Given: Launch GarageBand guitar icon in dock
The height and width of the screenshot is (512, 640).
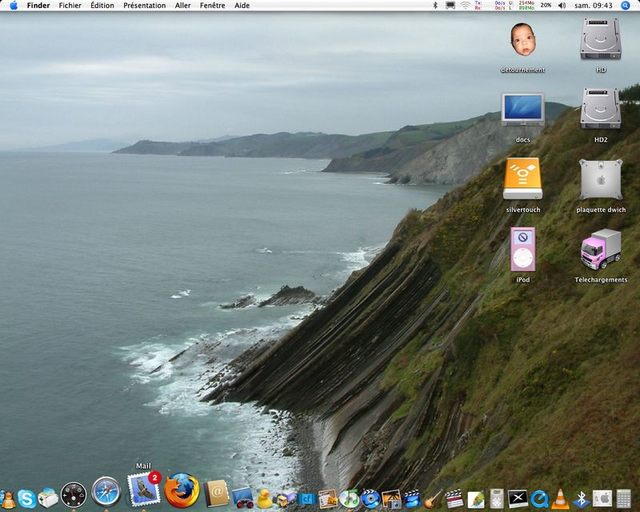Looking at the screenshot, I should point(433,498).
